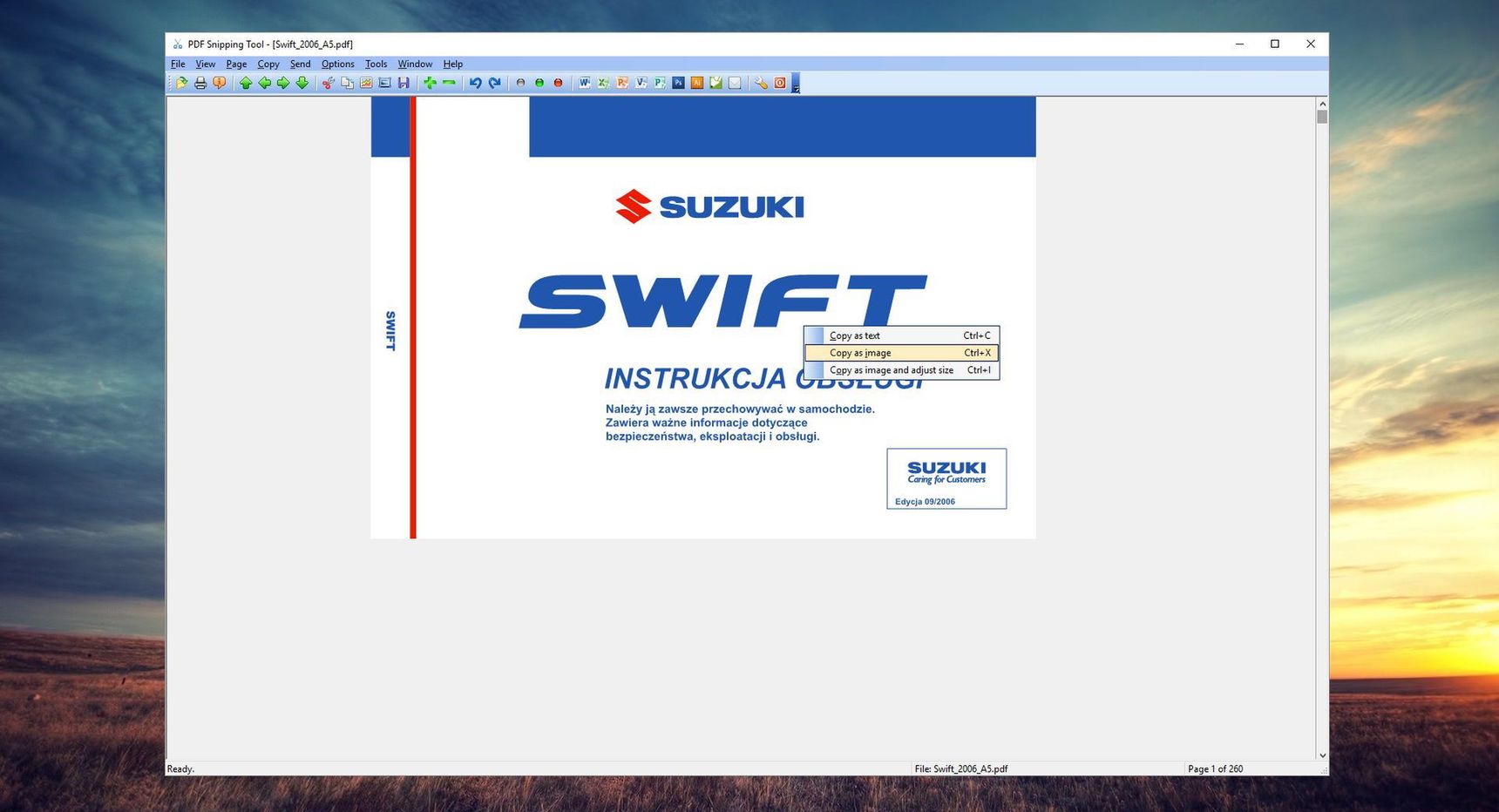This screenshot has height=812, width=1499.
Task: Open the Window menu
Action: tap(415, 64)
